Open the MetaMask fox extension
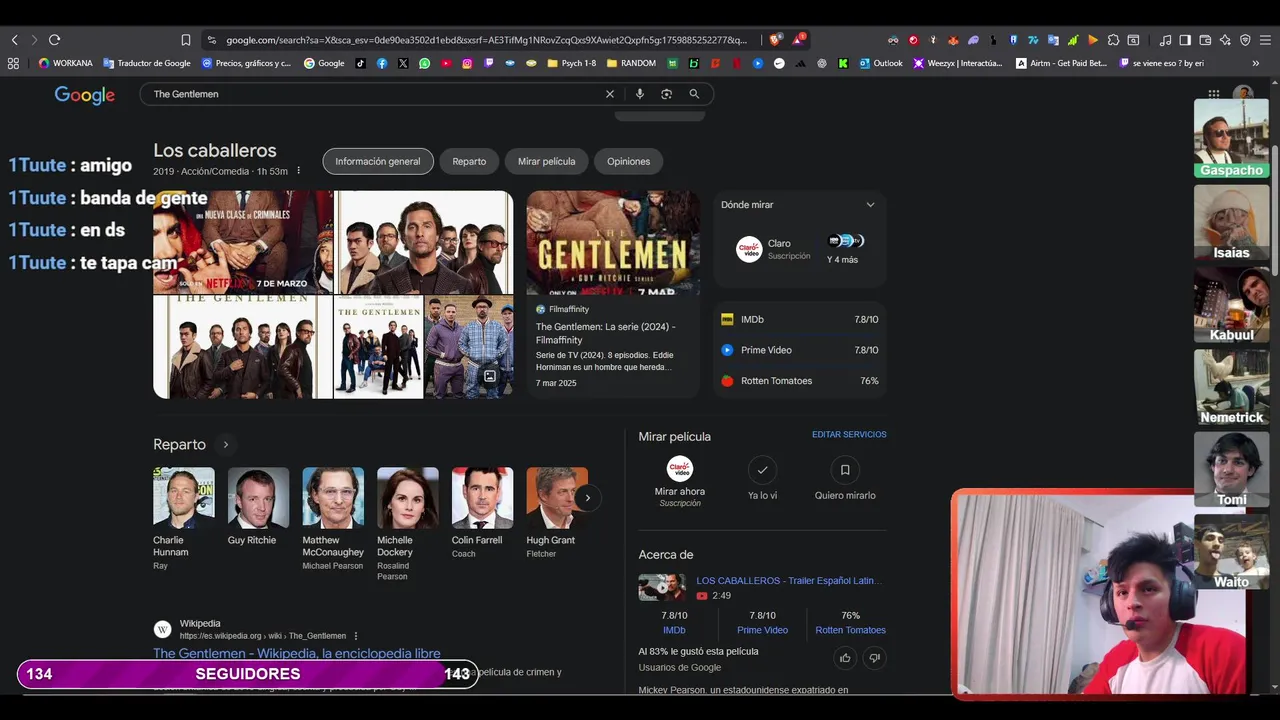This screenshot has width=1280, height=720. pos(953,40)
